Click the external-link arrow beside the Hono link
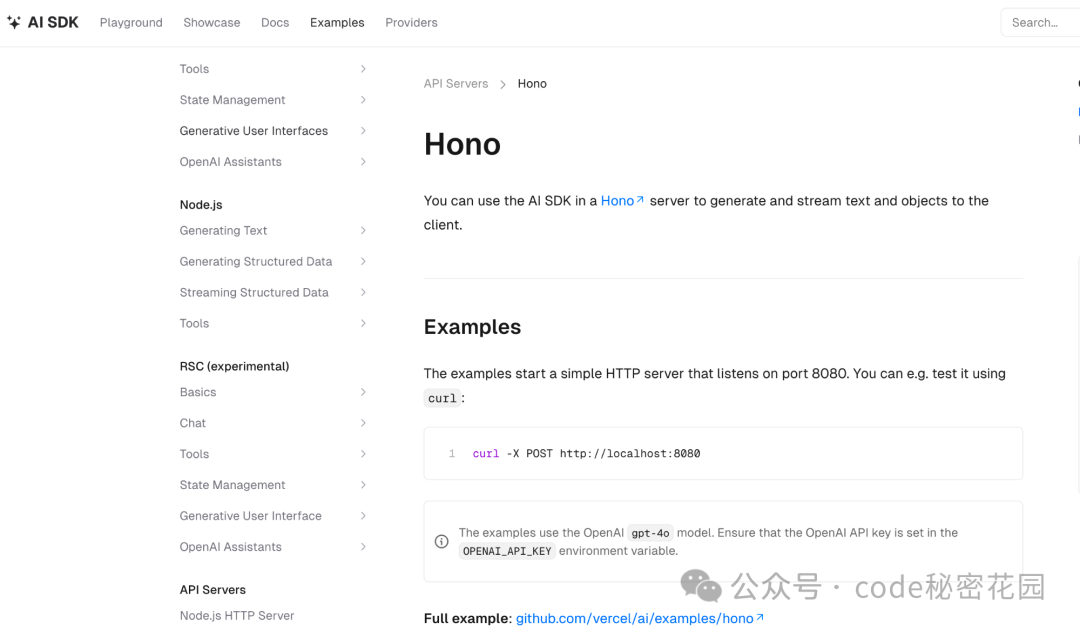 click(x=638, y=198)
